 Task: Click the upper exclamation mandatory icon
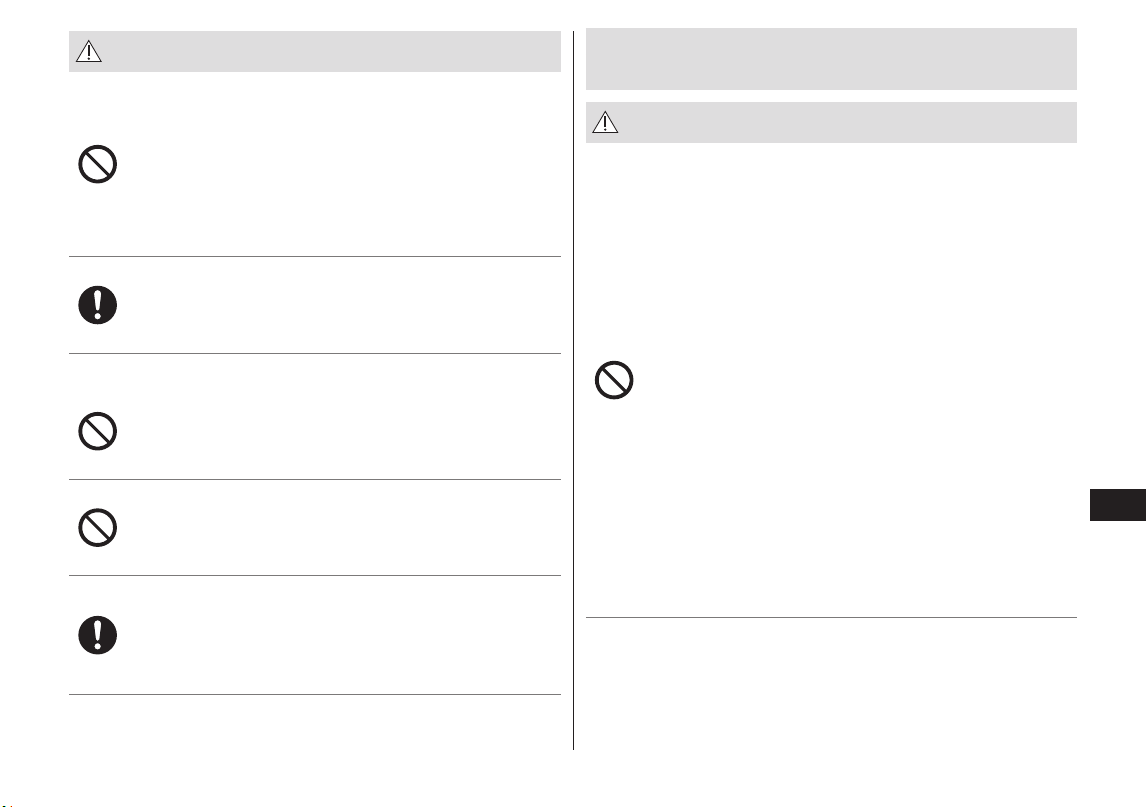(x=97, y=305)
